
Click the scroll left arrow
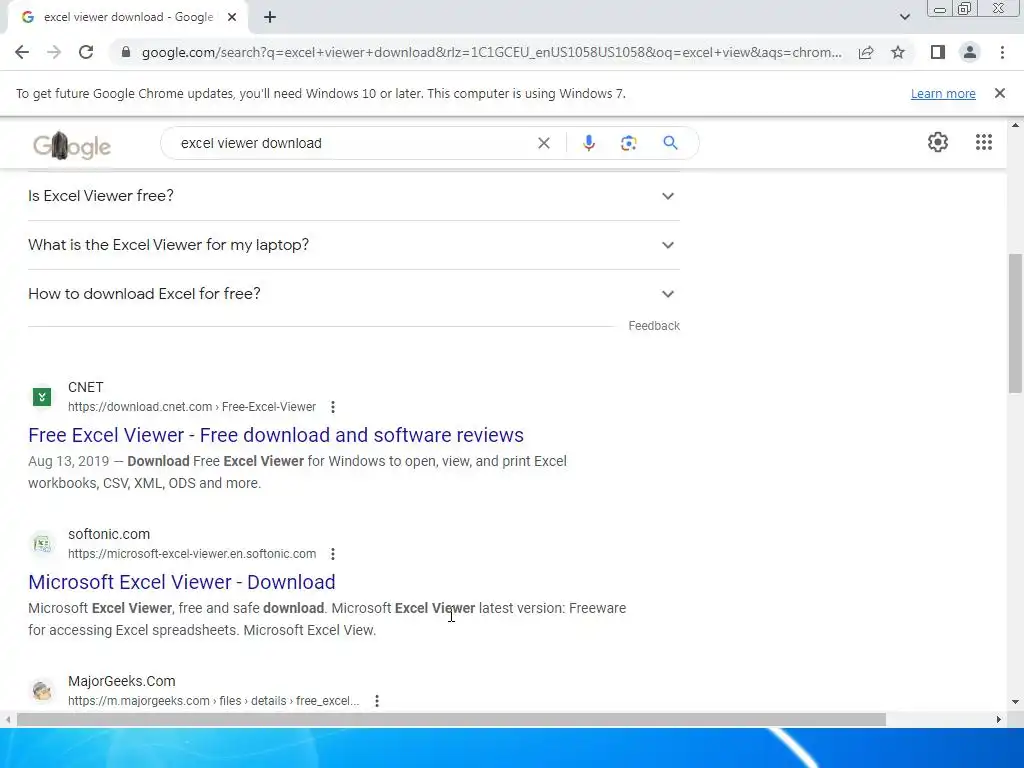8,720
